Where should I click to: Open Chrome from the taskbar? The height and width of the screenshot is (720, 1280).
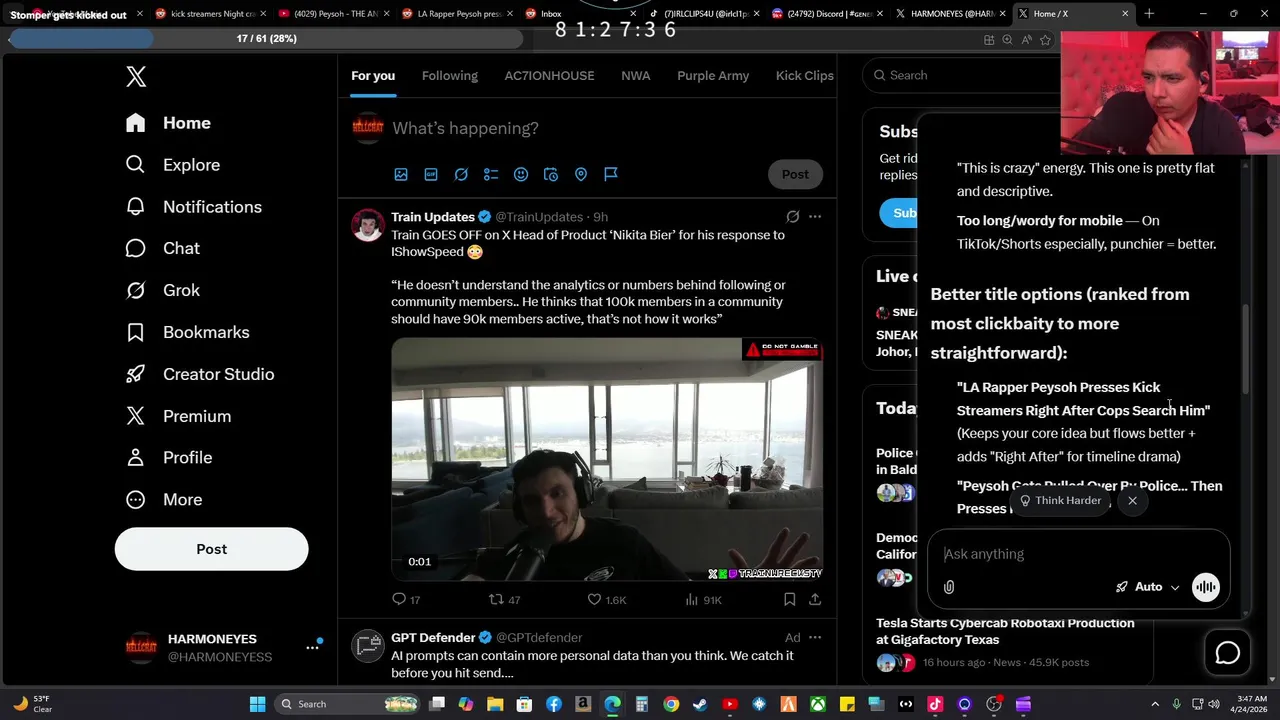click(x=671, y=704)
